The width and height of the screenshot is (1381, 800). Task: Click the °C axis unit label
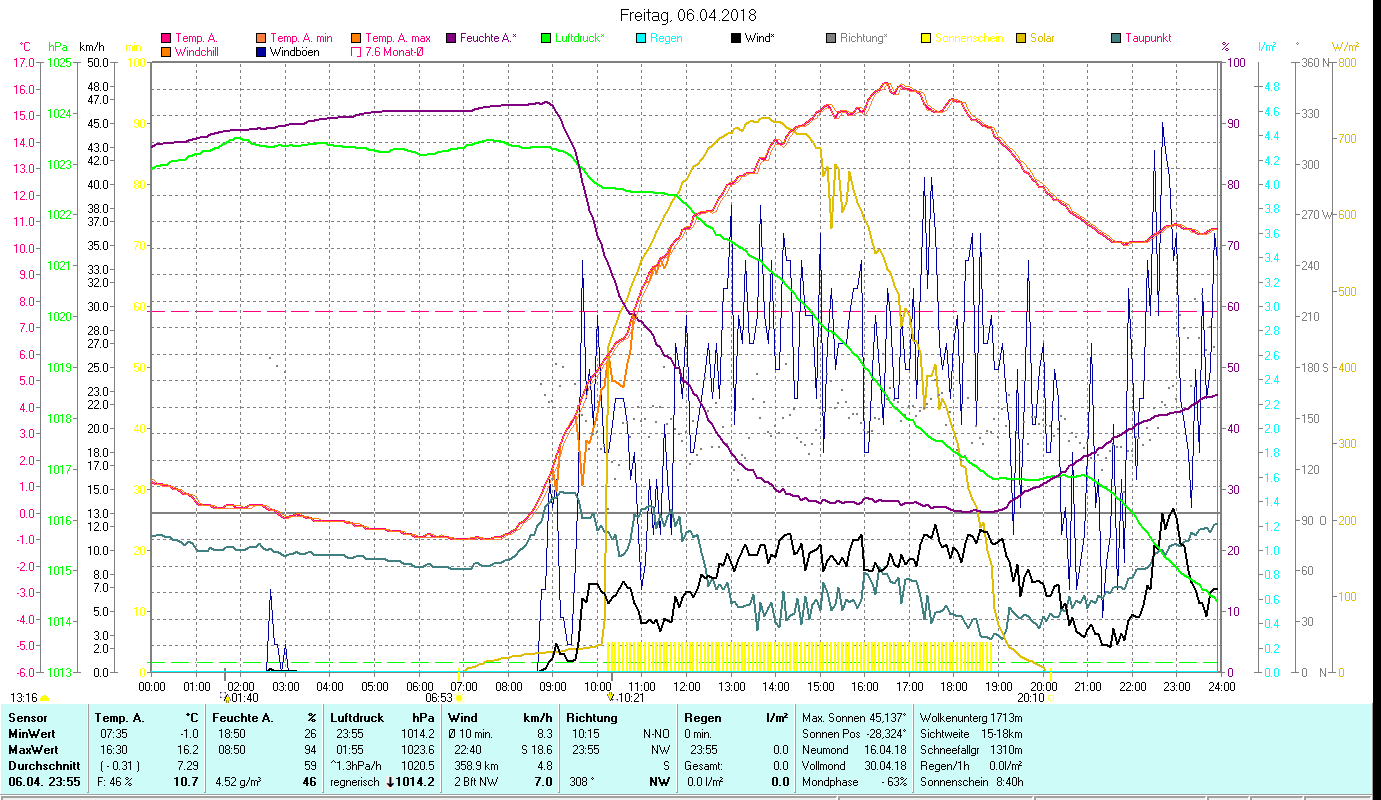[x=25, y=47]
